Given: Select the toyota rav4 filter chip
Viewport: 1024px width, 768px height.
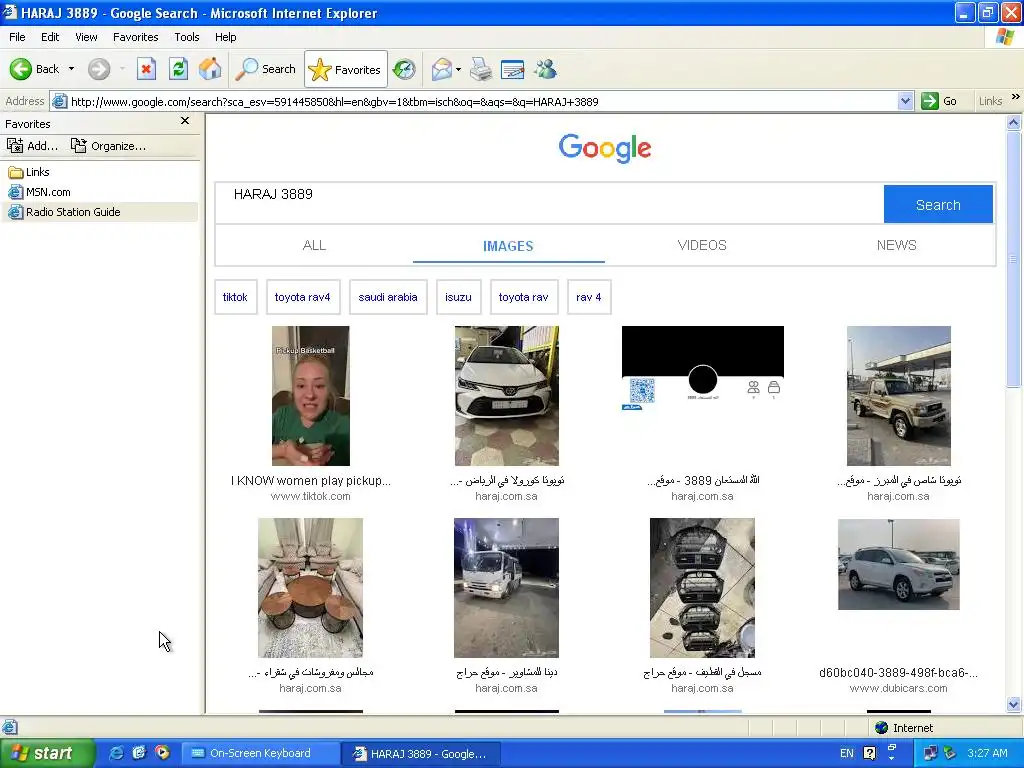Looking at the screenshot, I should (302, 297).
